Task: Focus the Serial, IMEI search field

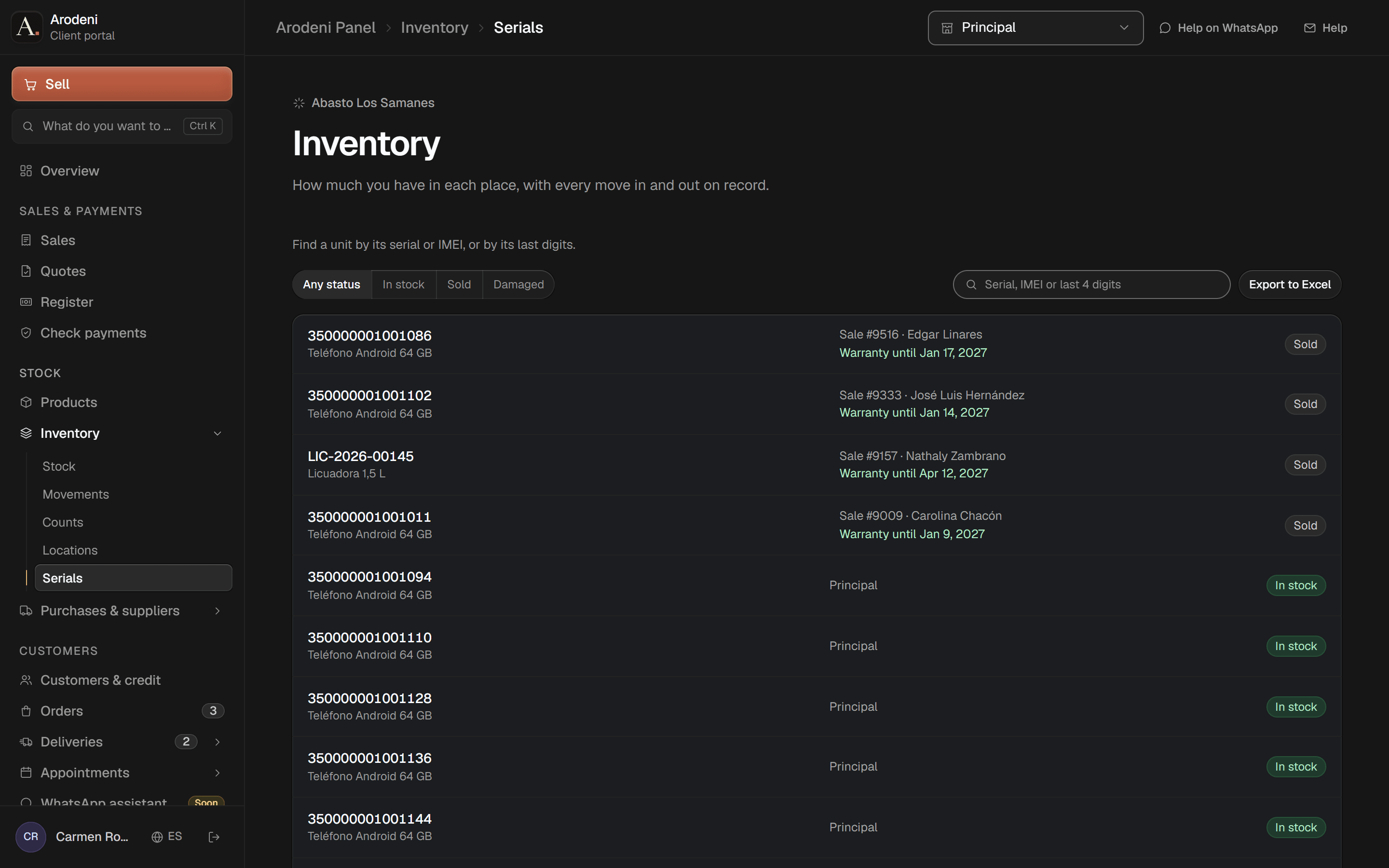Action: (1092, 285)
